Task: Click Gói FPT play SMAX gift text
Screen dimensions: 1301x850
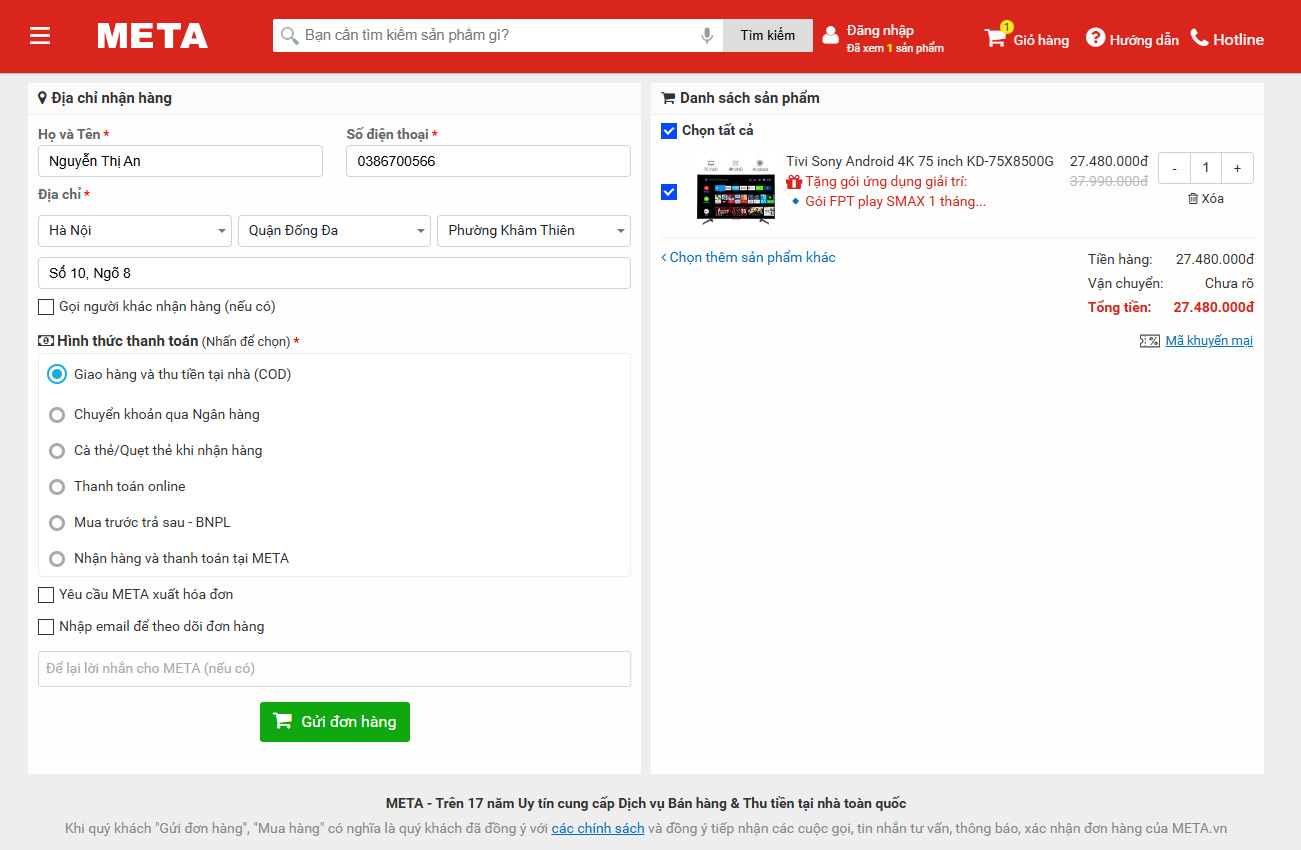Action: [895, 201]
